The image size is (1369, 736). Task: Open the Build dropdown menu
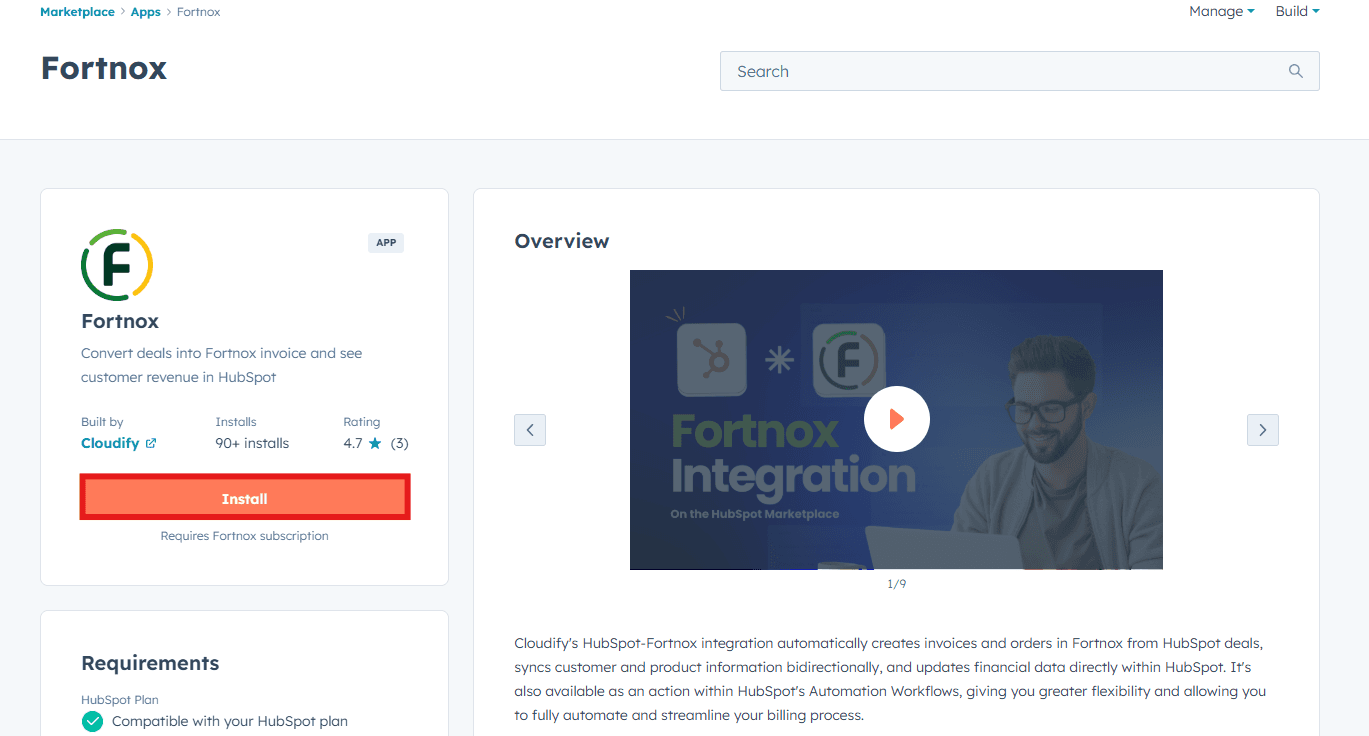[x=1298, y=11]
